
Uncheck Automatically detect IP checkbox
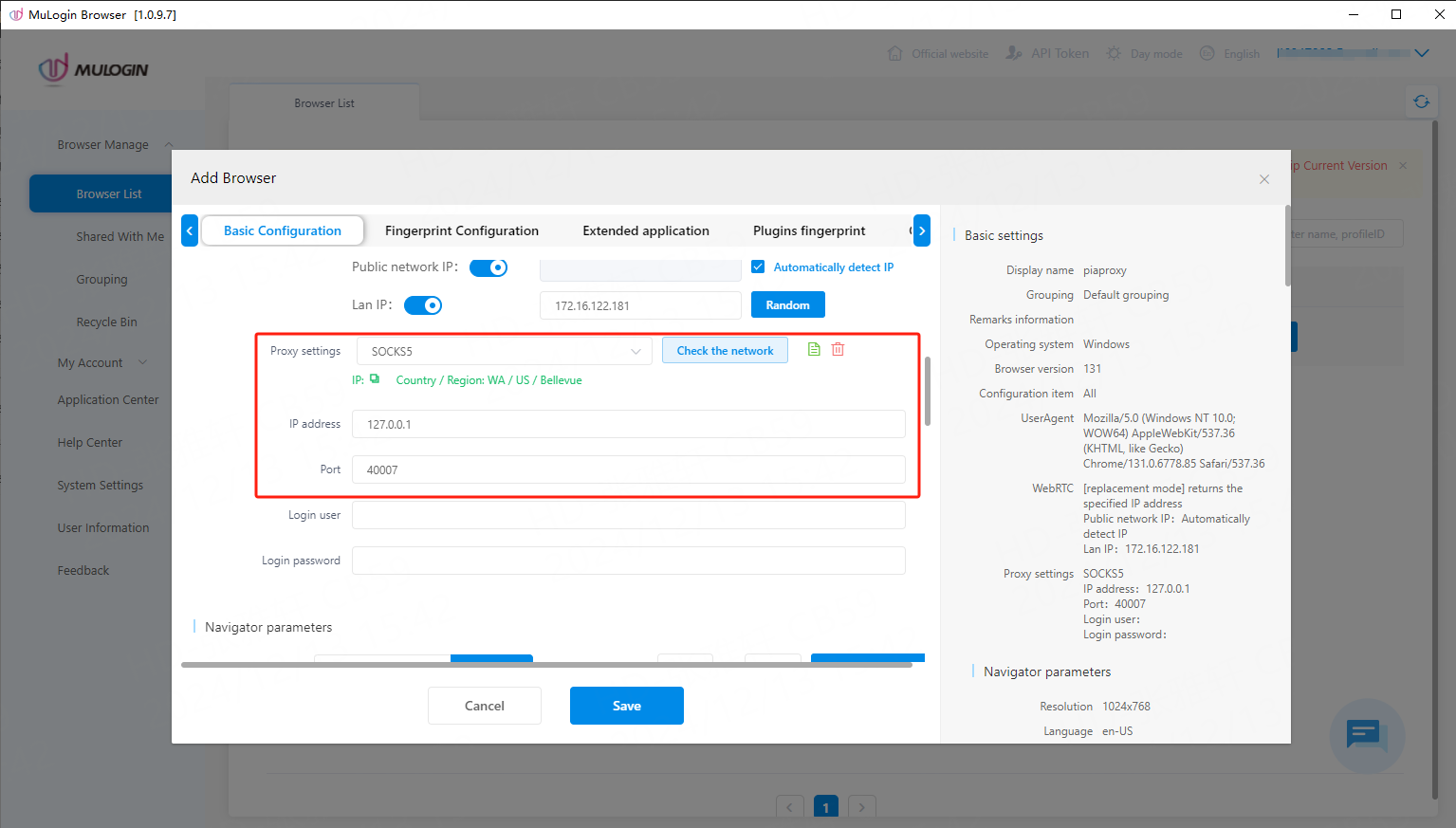tap(759, 267)
